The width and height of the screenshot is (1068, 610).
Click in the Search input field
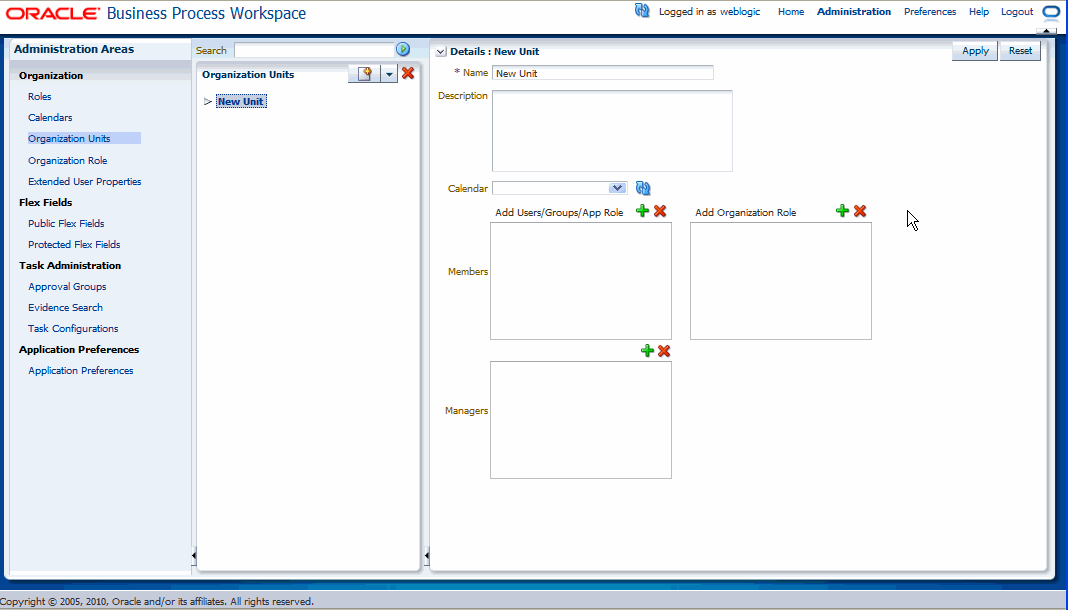(x=314, y=50)
